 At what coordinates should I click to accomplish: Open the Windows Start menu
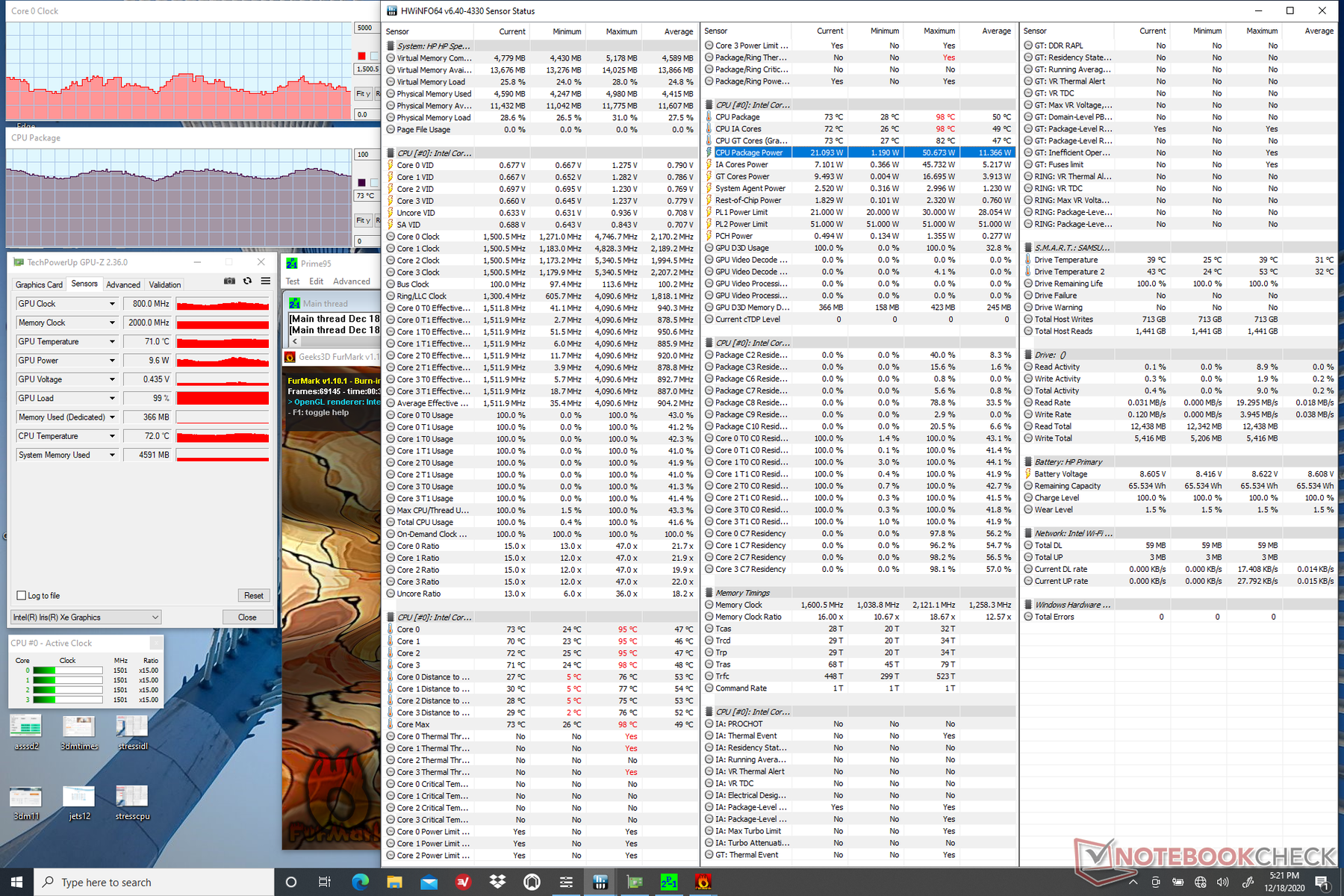16,882
